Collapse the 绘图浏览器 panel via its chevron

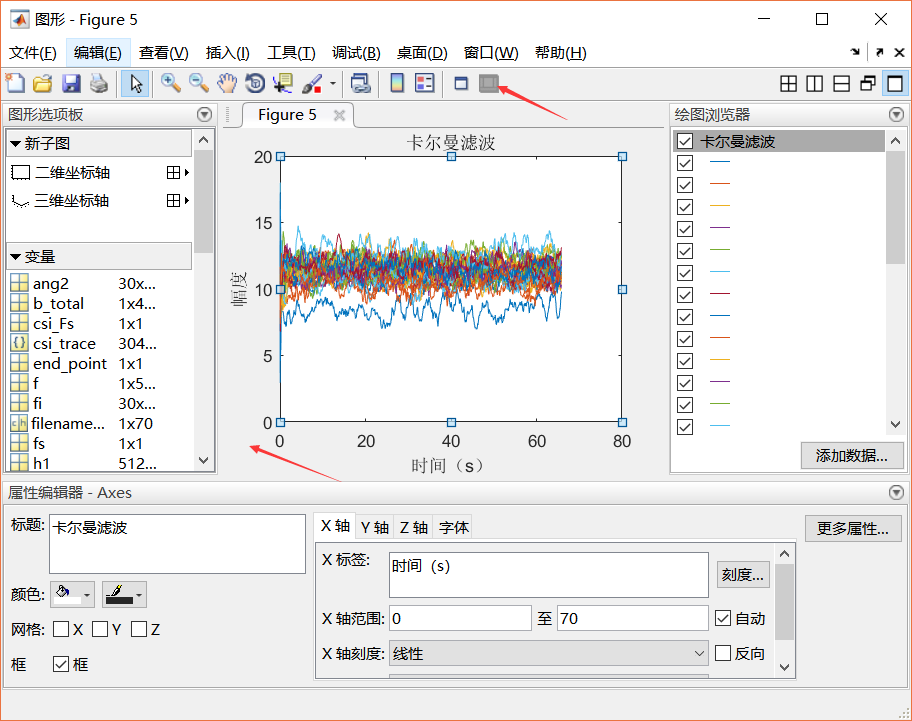896,114
